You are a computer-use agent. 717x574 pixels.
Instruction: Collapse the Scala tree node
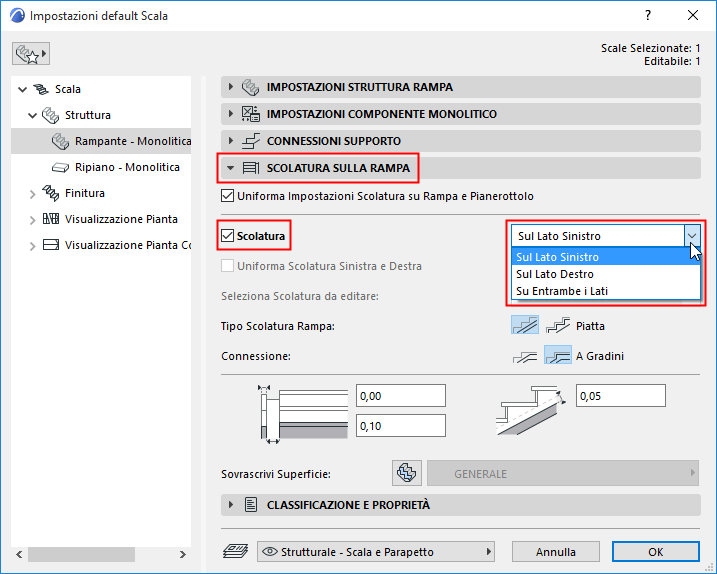click(x=22, y=90)
